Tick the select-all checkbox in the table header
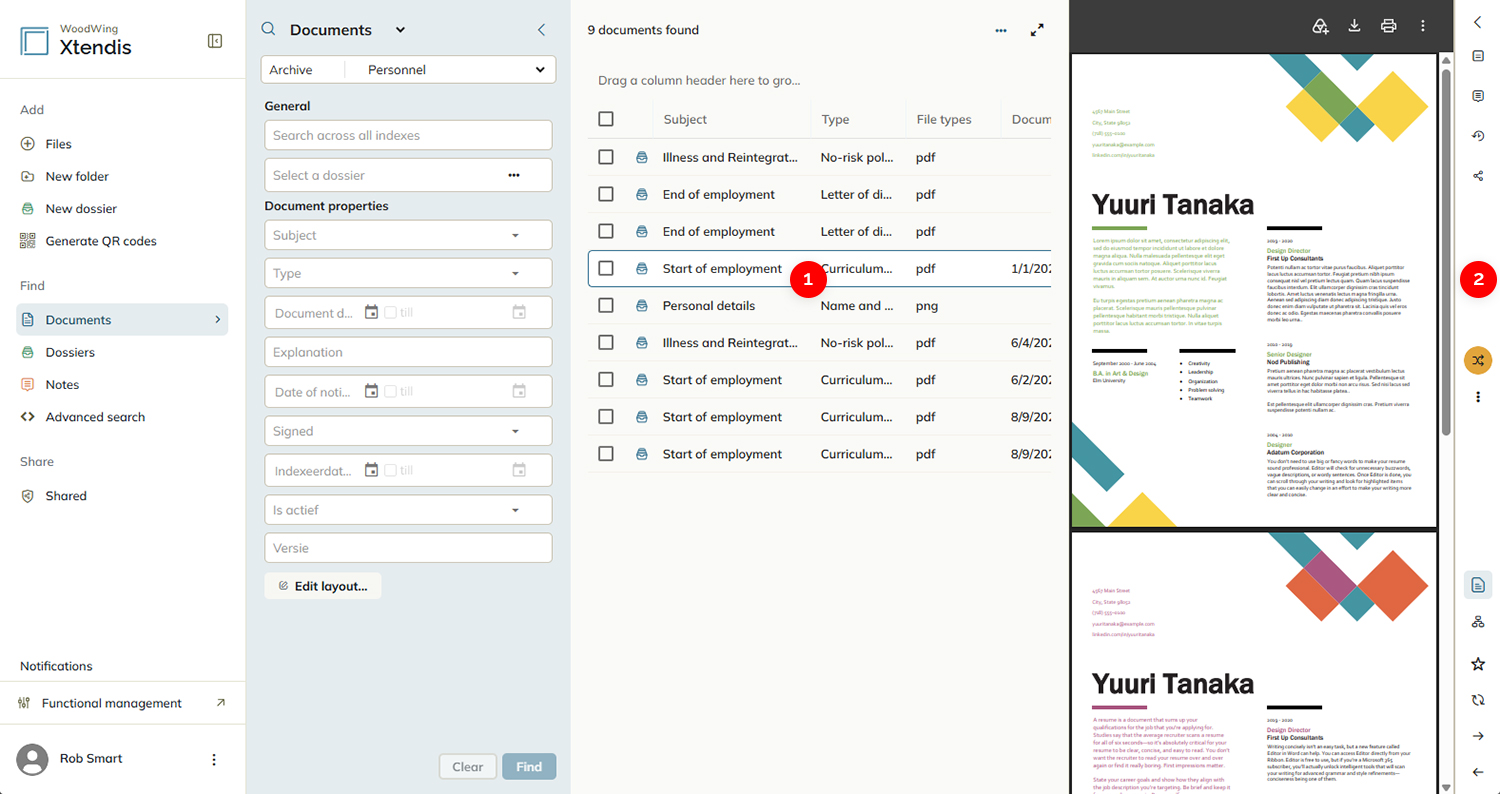The image size is (1500, 794). point(606,119)
